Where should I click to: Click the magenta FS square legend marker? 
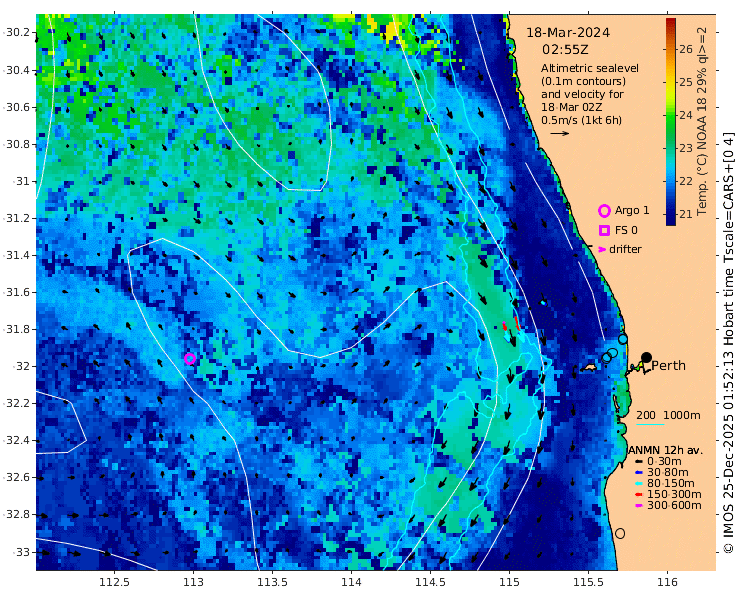click(604, 230)
